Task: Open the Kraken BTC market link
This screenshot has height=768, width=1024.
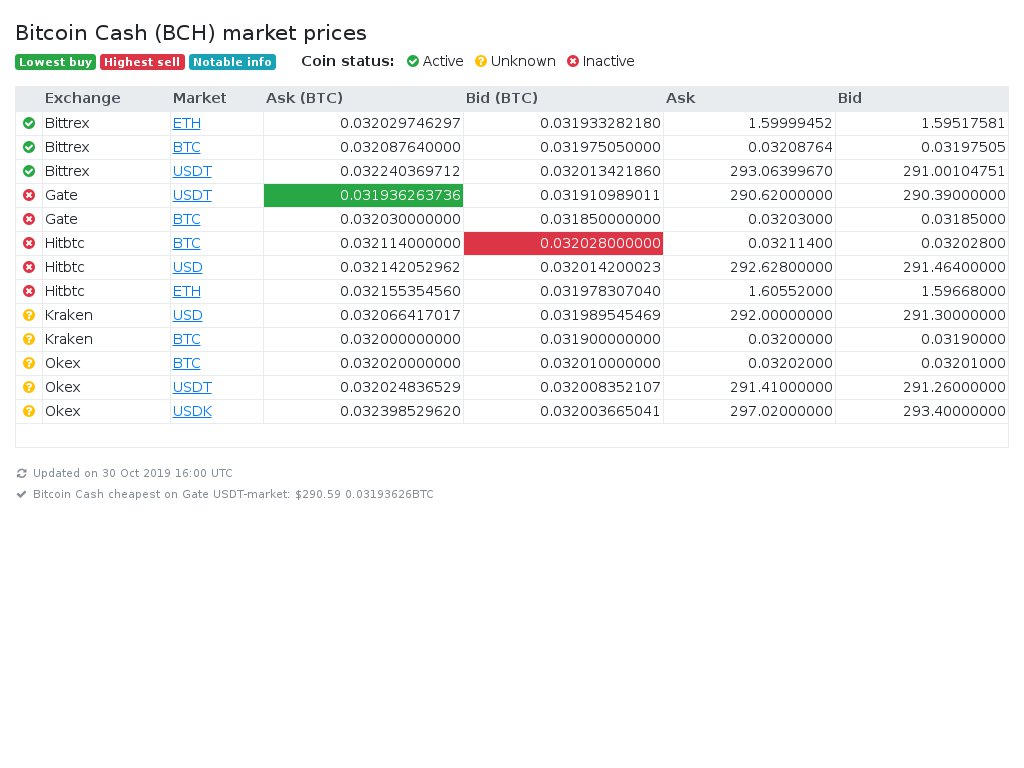Action: [187, 339]
